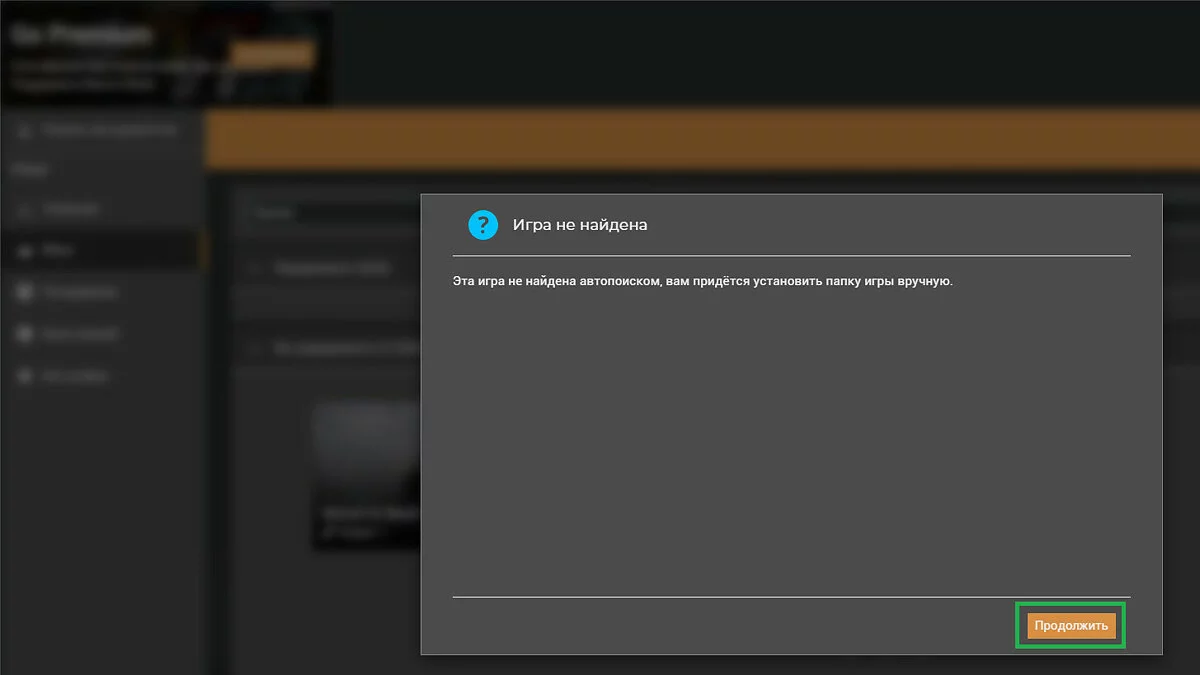Collapse the second games section header chevron
The height and width of the screenshot is (675, 1200).
click(x=256, y=348)
